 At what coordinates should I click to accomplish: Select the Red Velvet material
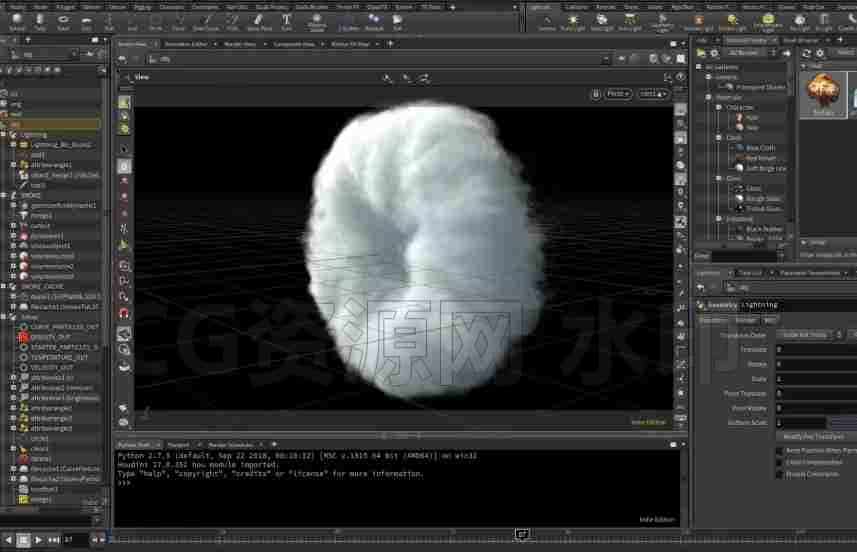[x=760, y=158]
